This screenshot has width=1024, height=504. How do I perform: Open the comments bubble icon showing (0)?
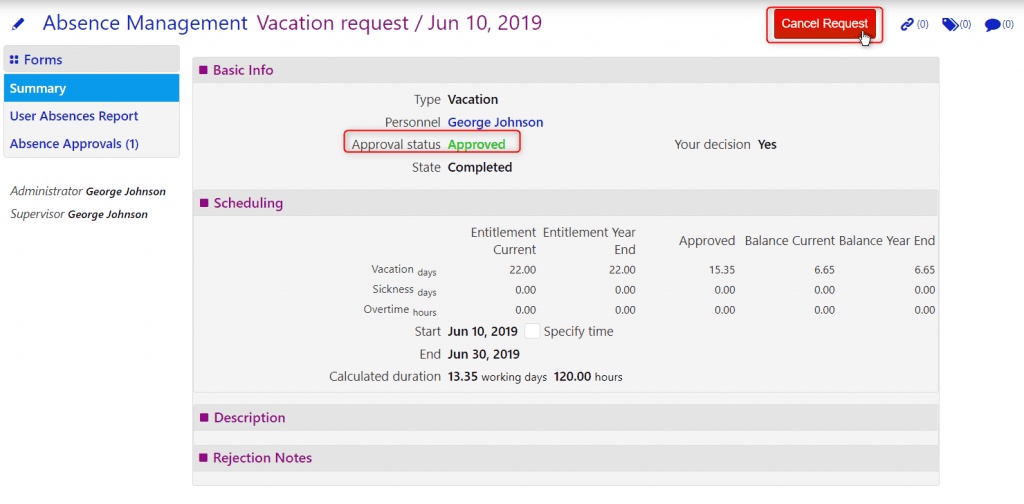click(x=992, y=25)
